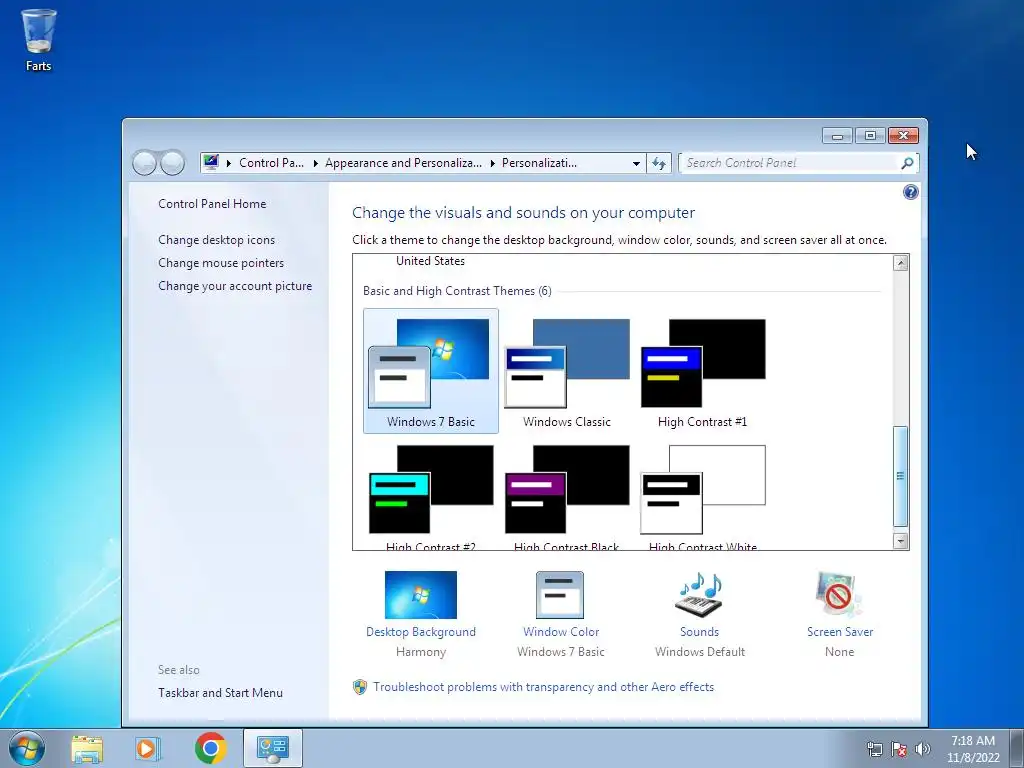Select the High Contrast Black theme
Screen dimensions: 1024x768
tap(567, 496)
